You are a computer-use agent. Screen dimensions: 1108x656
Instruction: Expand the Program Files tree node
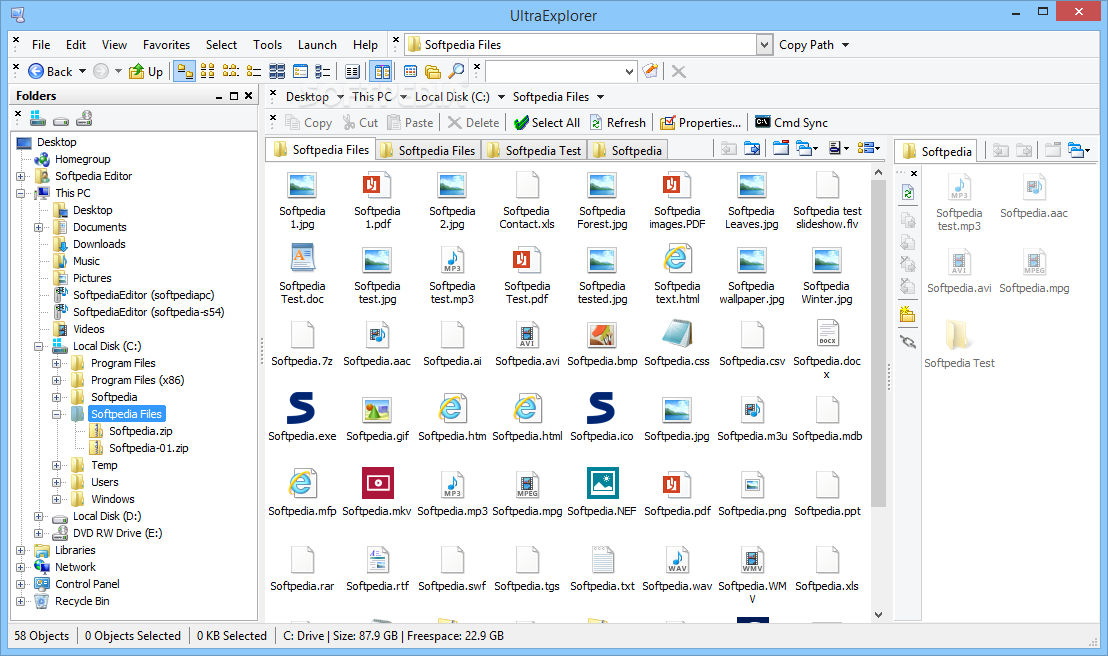(57, 363)
